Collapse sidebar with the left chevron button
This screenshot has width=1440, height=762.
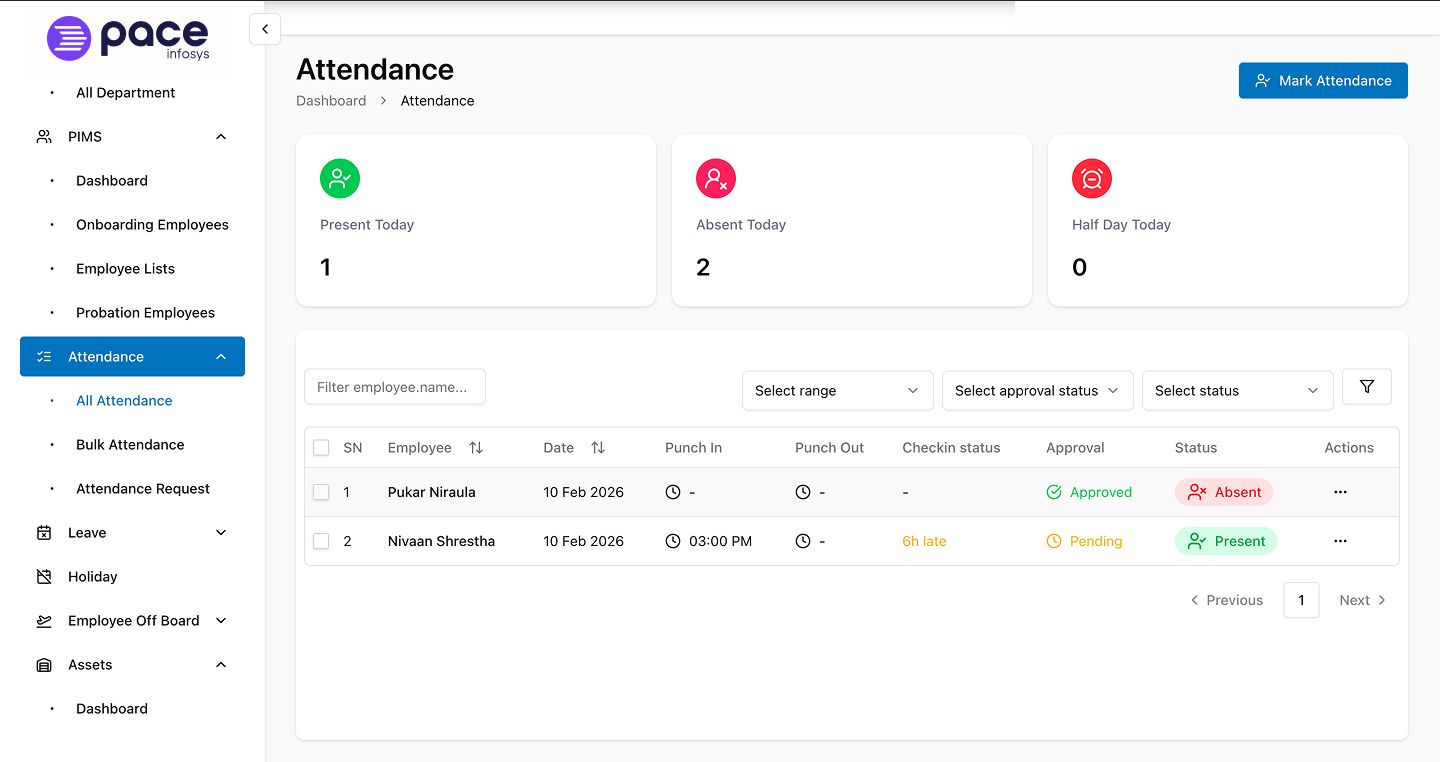coord(265,29)
